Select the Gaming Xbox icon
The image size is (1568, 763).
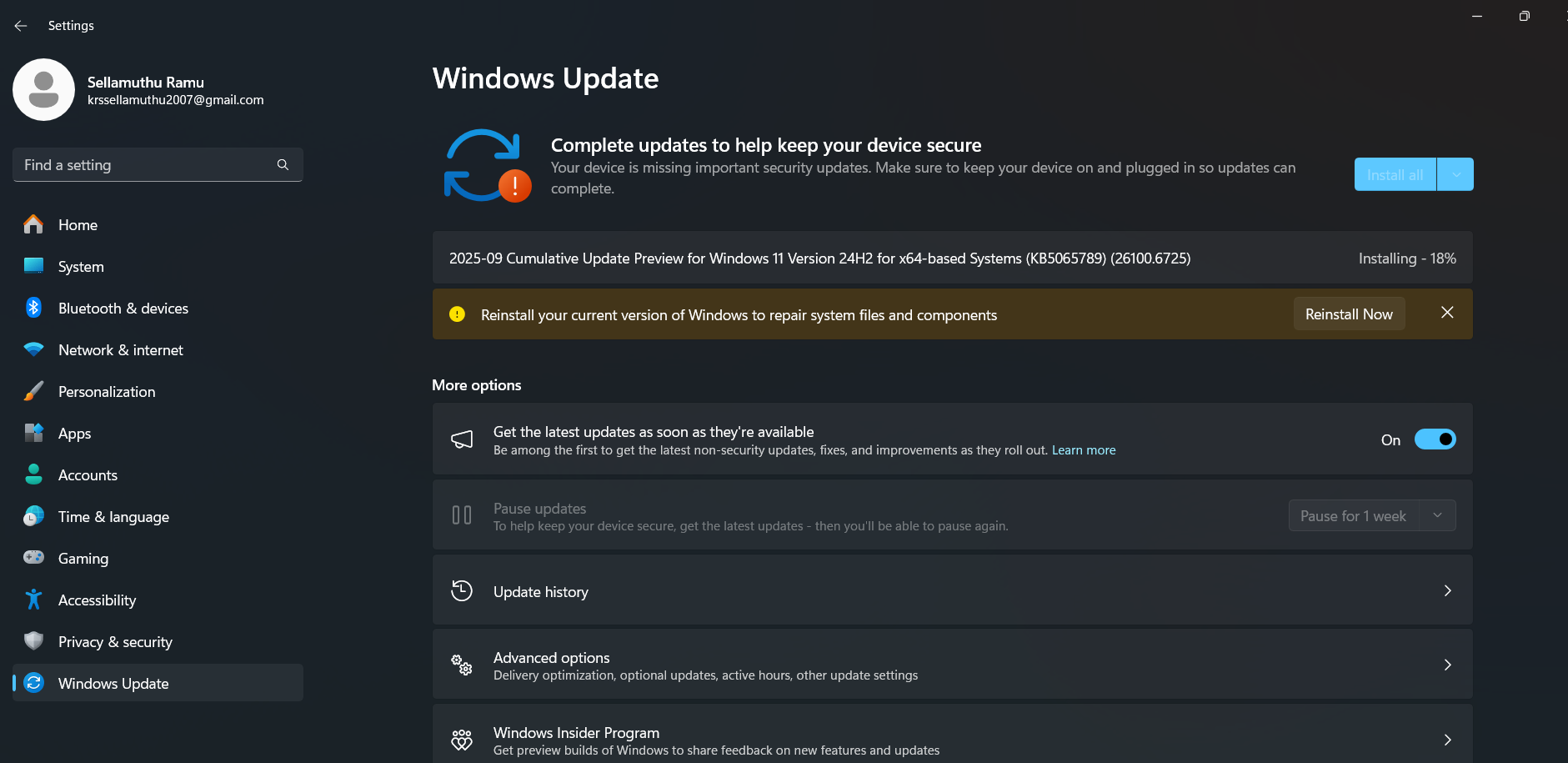pyautogui.click(x=33, y=558)
